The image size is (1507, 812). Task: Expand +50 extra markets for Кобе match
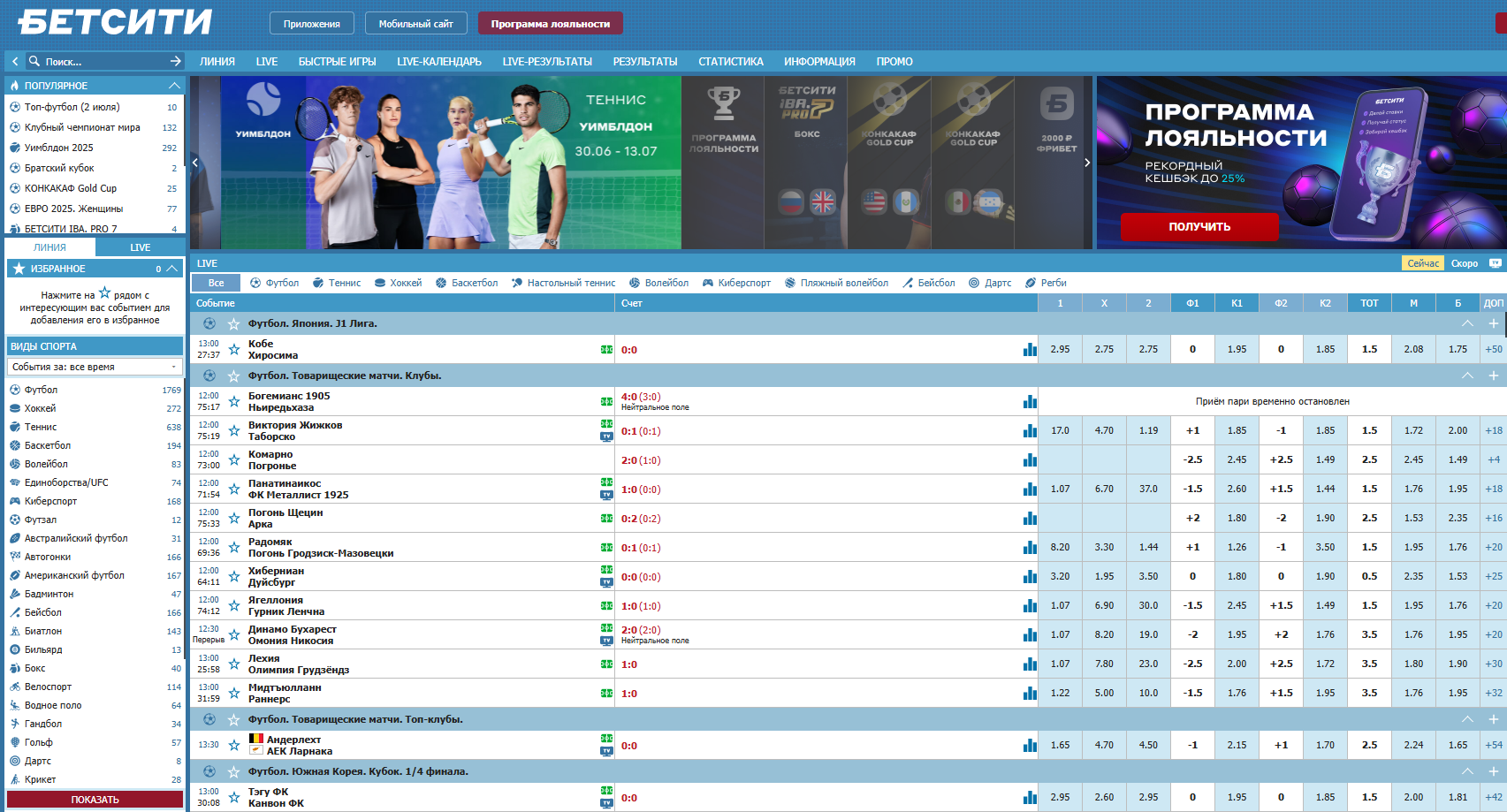[x=1494, y=349]
